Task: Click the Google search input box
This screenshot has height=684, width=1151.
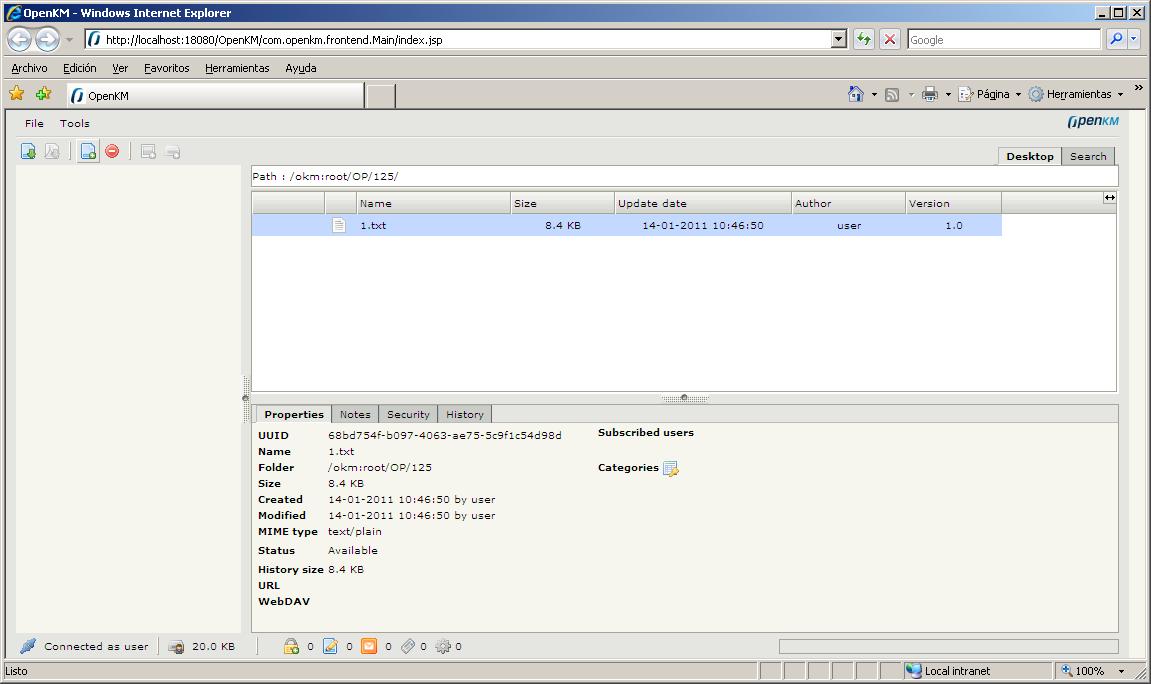Action: (1004, 40)
